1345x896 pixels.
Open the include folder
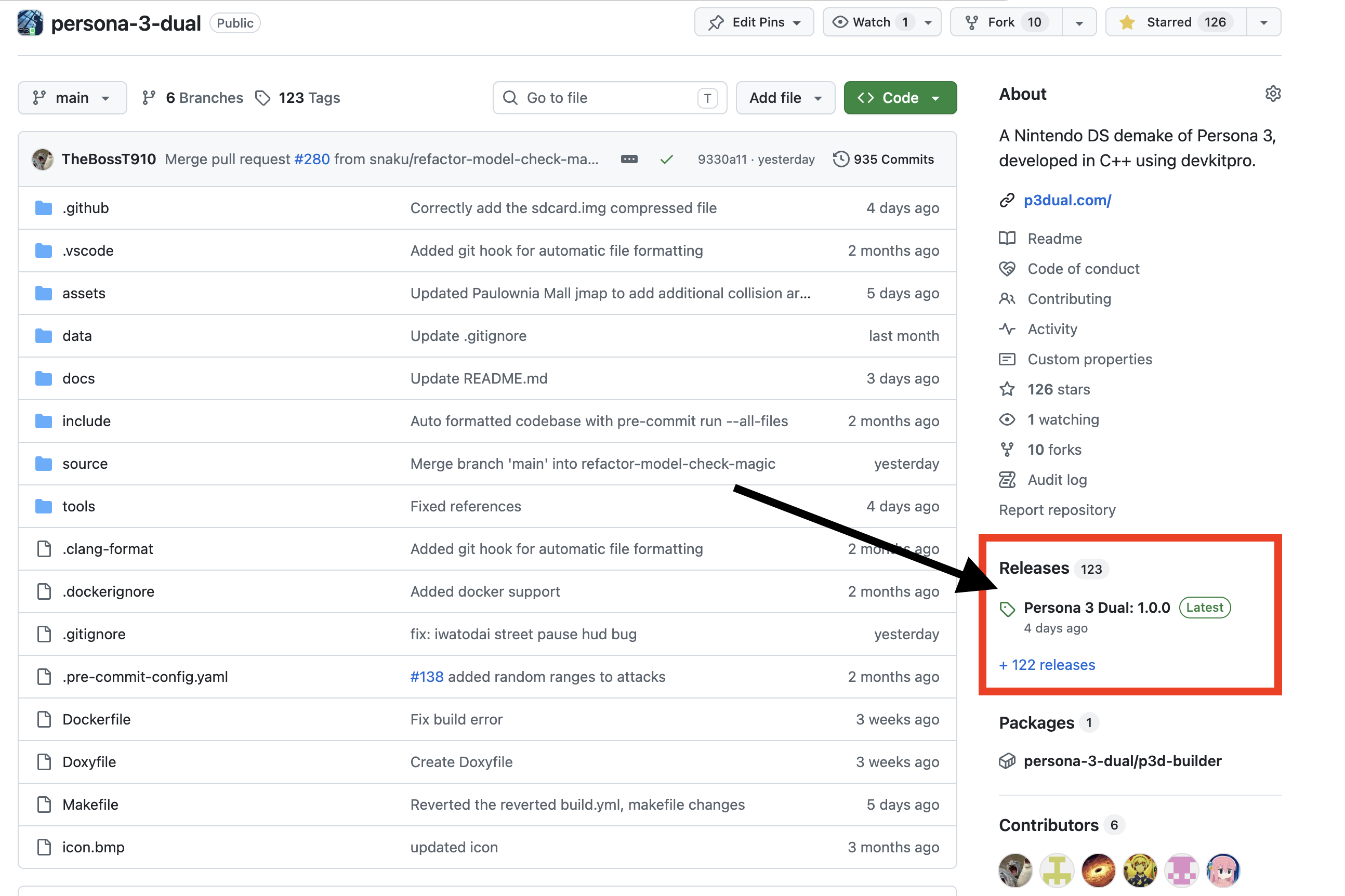86,421
